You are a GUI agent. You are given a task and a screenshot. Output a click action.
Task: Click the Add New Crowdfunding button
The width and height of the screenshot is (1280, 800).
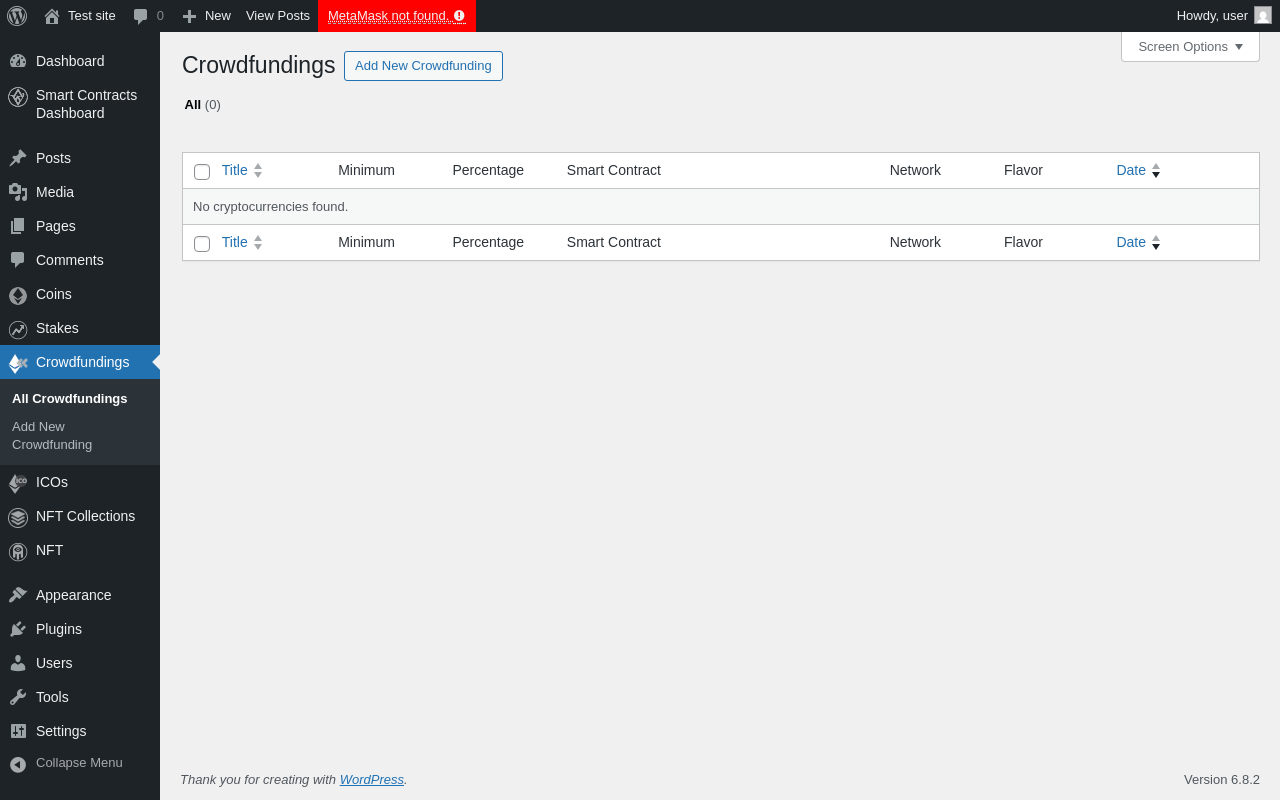tap(423, 66)
